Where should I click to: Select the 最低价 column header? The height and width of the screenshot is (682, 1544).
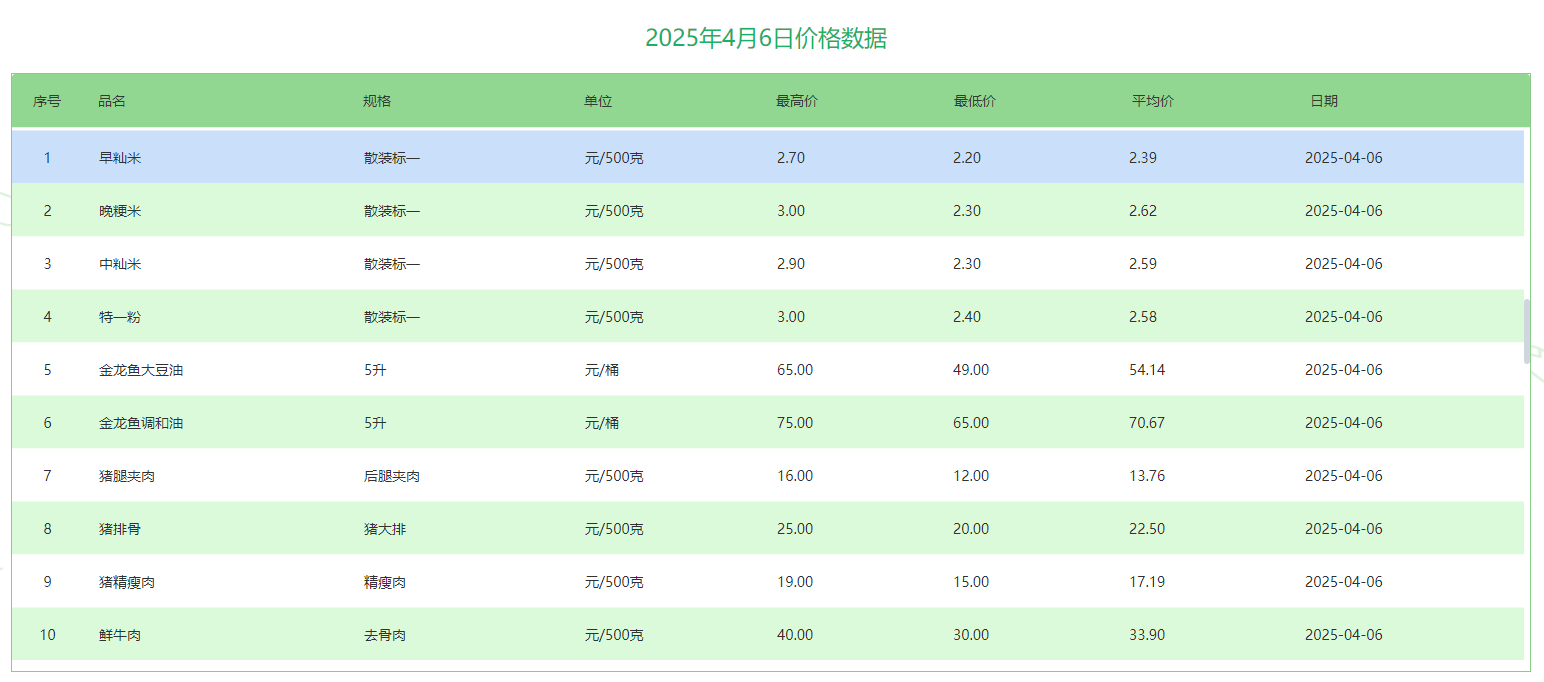pyautogui.click(x=975, y=101)
